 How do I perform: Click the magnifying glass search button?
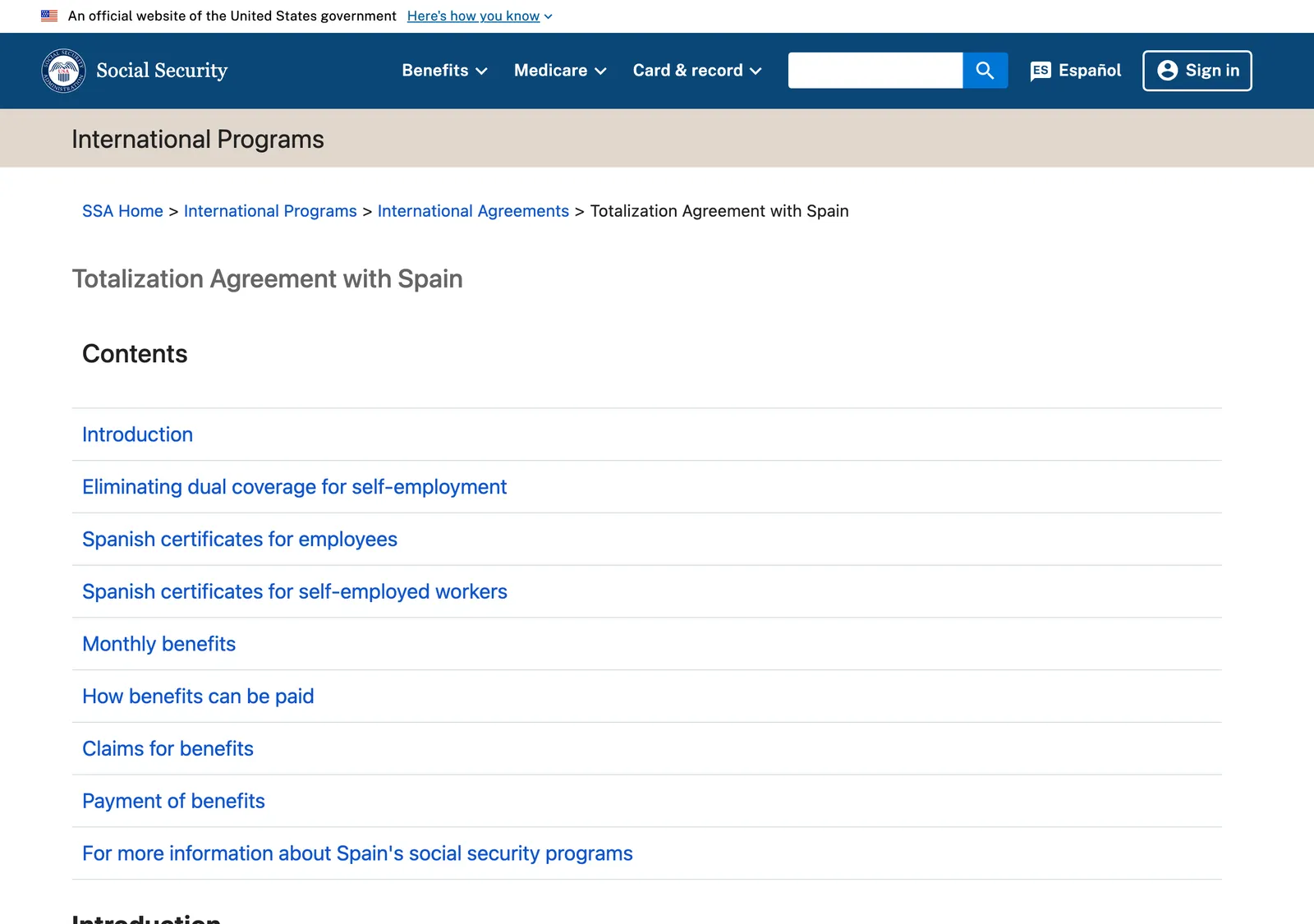pyautogui.click(x=985, y=71)
